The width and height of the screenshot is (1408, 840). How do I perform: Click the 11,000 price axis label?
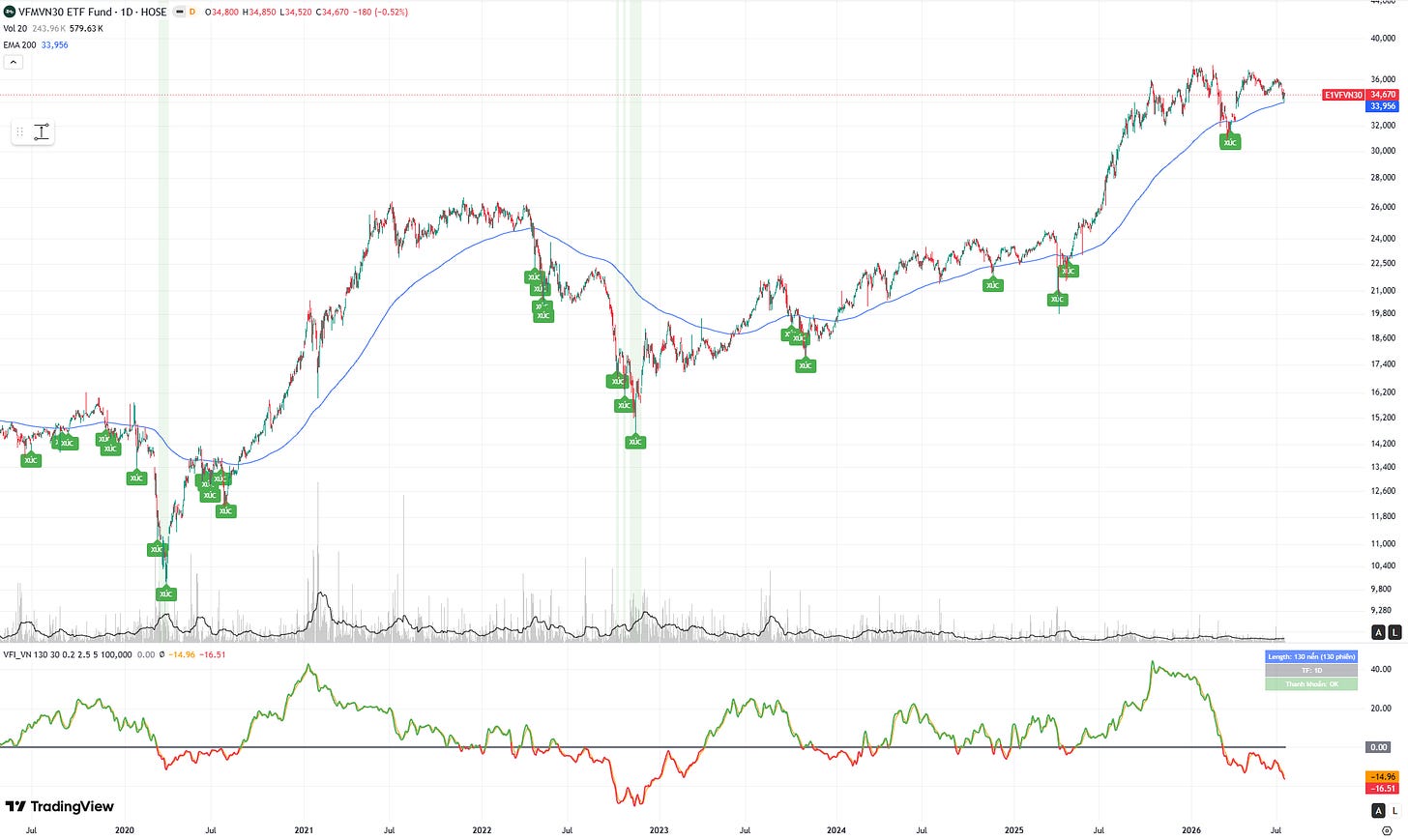(x=1383, y=544)
